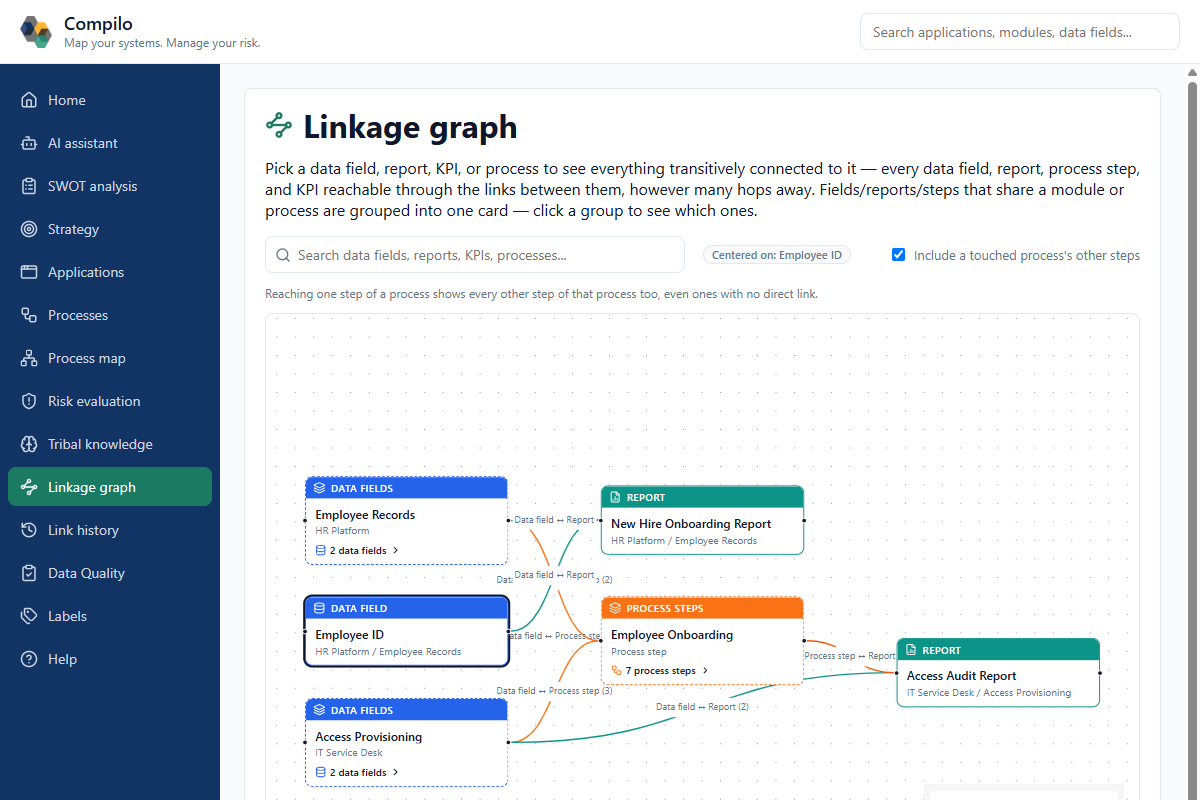Expand 7 process steps in Employee Onboarding
Screen dimensions: 1200x800
(660, 671)
